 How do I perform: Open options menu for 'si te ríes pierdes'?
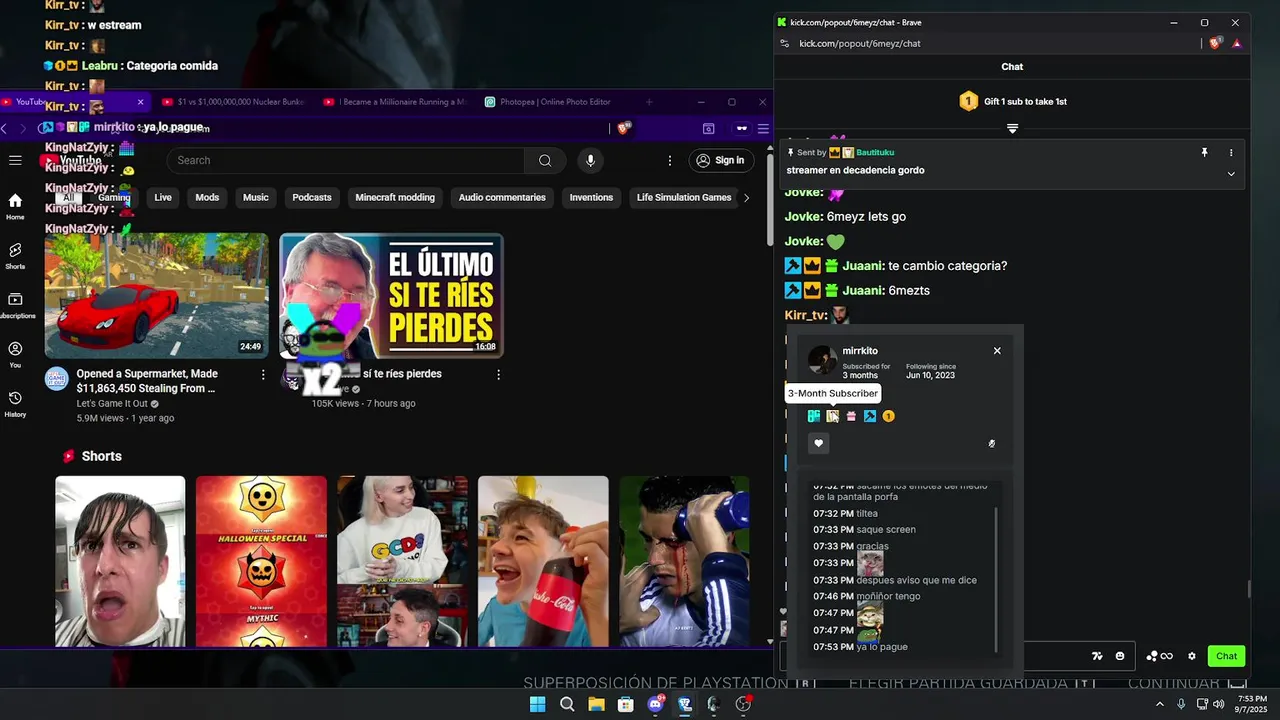point(498,374)
